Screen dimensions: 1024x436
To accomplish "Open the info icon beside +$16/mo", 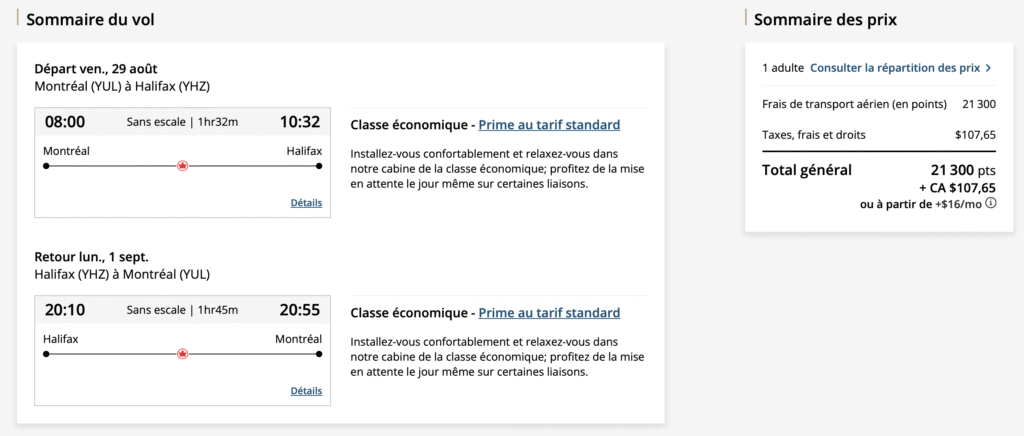I will (991, 203).
